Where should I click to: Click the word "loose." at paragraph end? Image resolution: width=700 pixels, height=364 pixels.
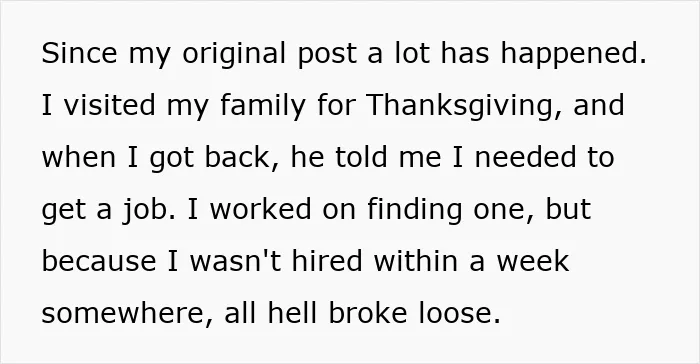(459, 313)
